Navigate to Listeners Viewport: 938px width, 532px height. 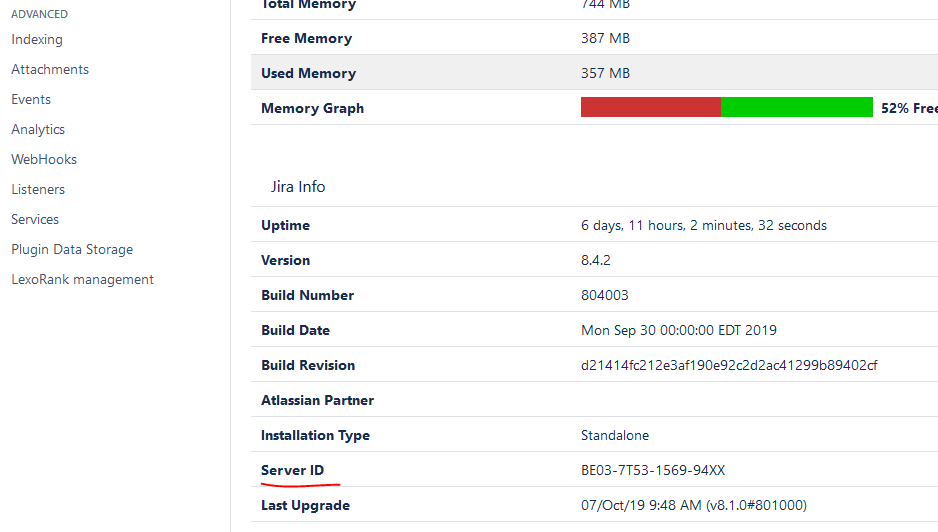click(x=38, y=190)
